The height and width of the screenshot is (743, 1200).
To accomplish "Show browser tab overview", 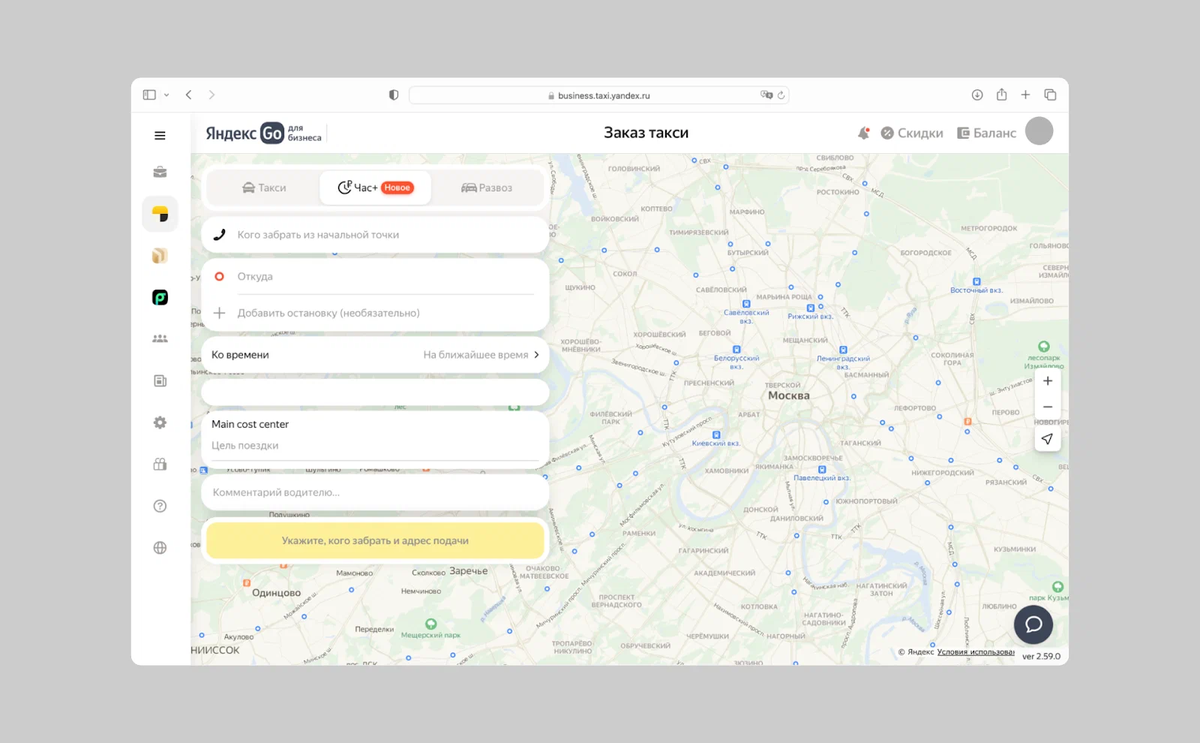I will (1050, 95).
